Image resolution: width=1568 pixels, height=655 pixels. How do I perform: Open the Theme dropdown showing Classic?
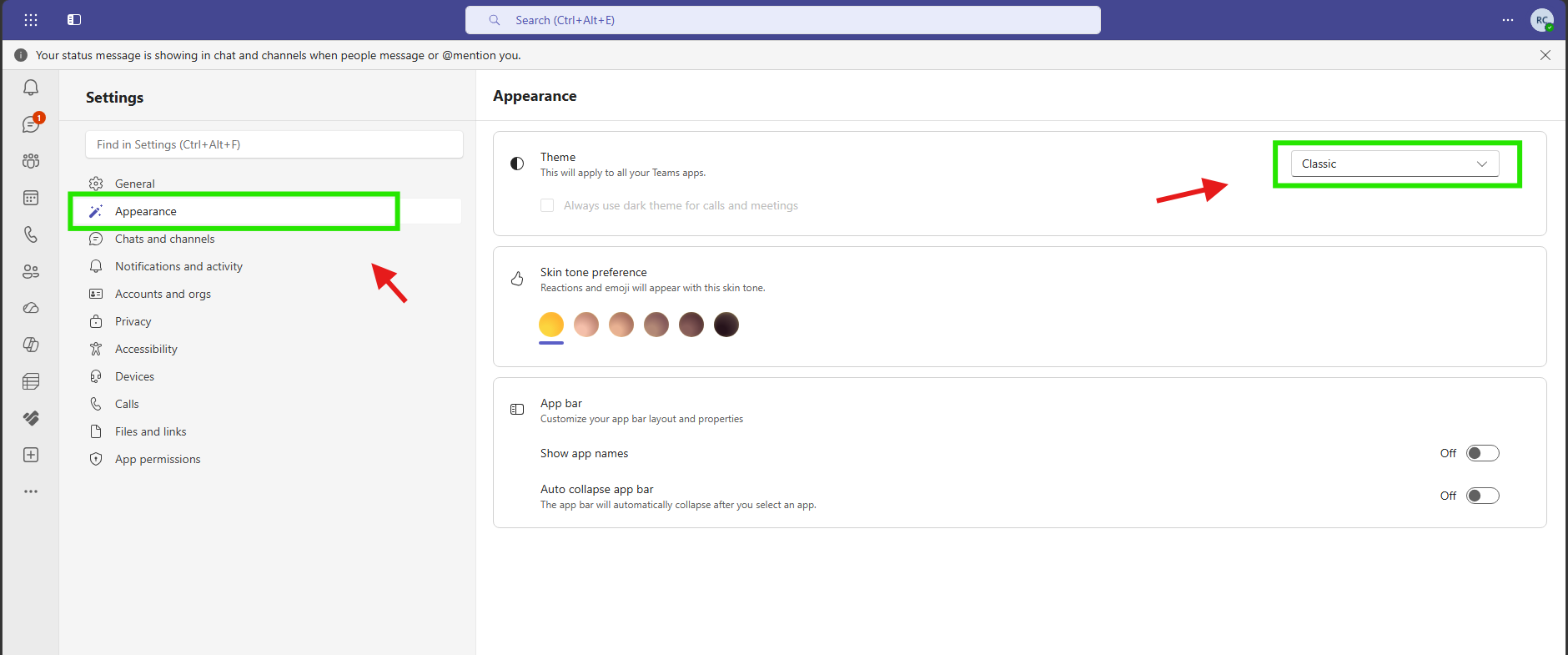[x=1395, y=164]
